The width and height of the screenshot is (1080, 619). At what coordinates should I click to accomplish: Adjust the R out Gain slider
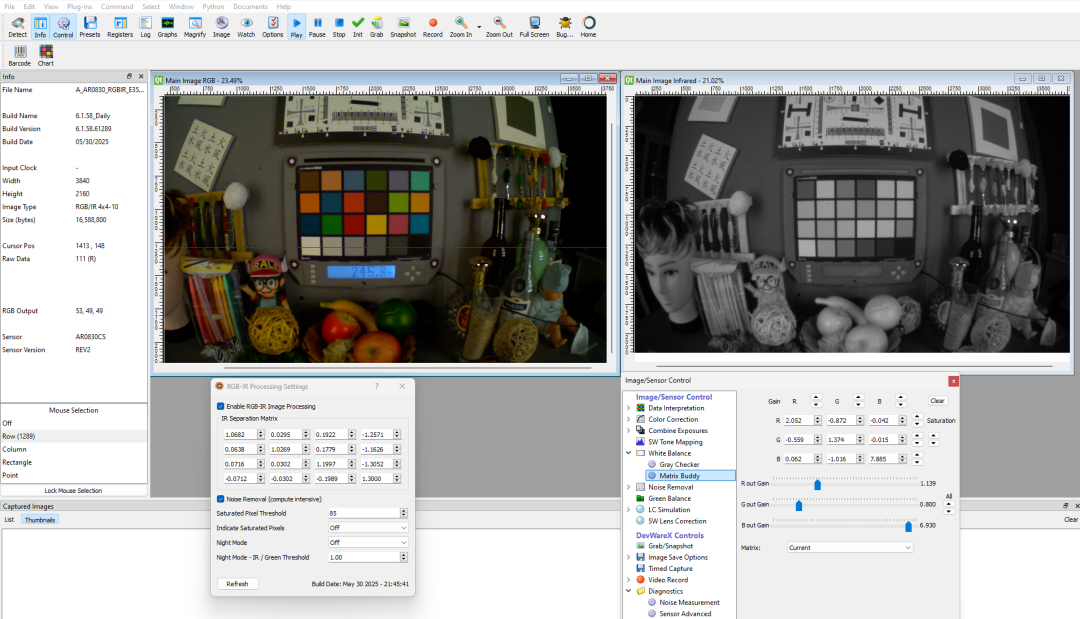(818, 484)
